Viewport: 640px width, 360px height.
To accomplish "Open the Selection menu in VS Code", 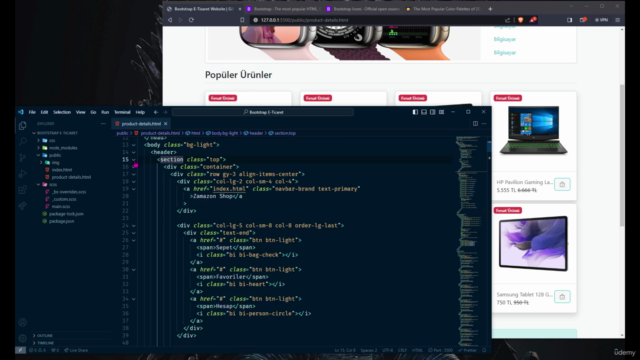I will pos(62,112).
